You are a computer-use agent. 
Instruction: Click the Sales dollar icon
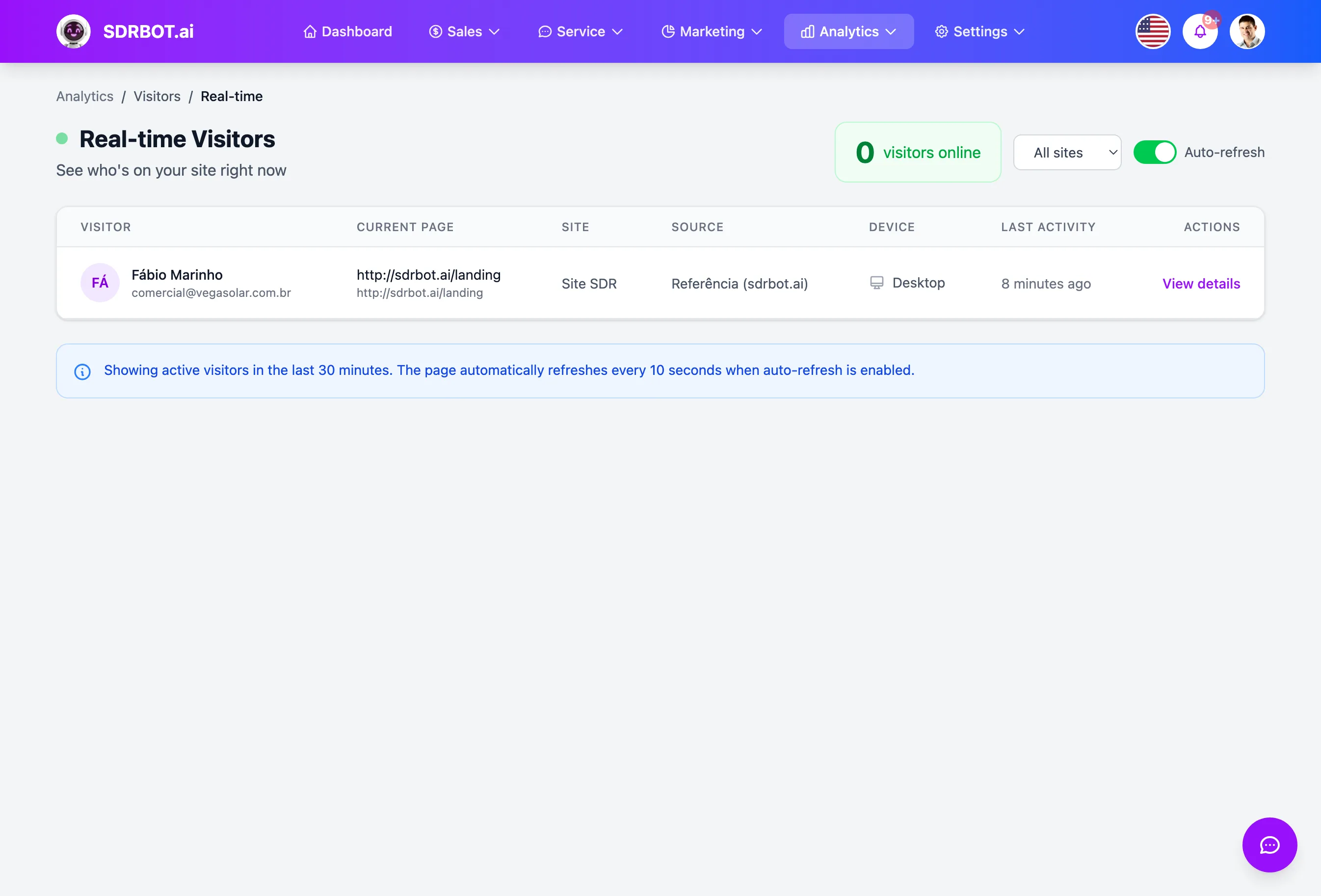[x=435, y=32]
